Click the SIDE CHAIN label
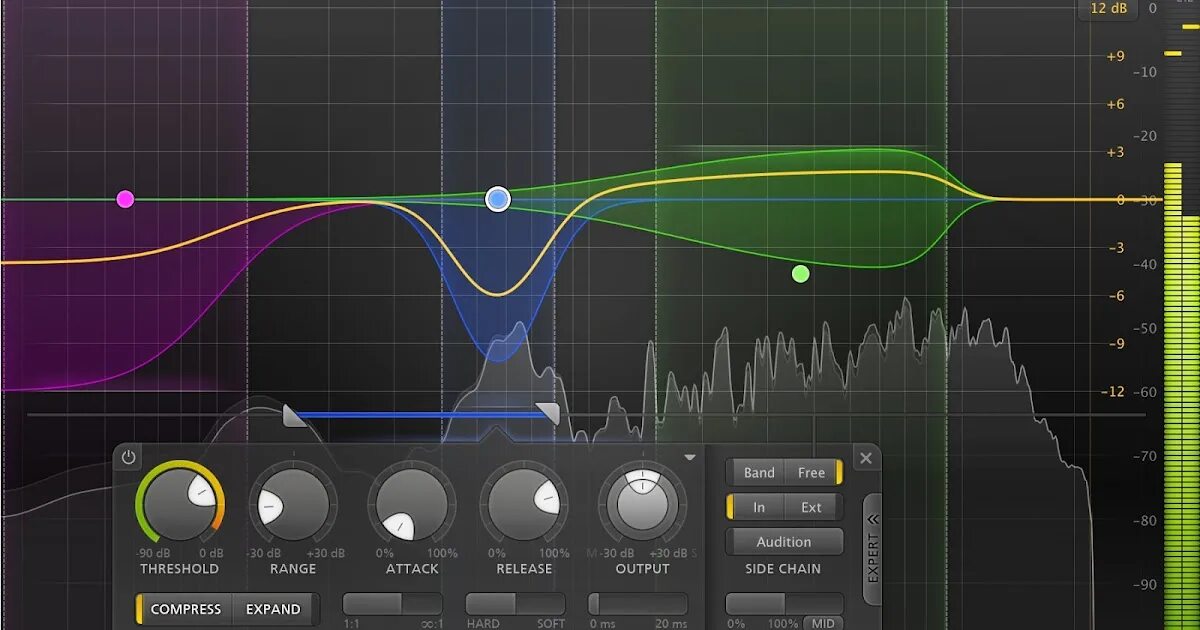 pyautogui.click(x=783, y=568)
